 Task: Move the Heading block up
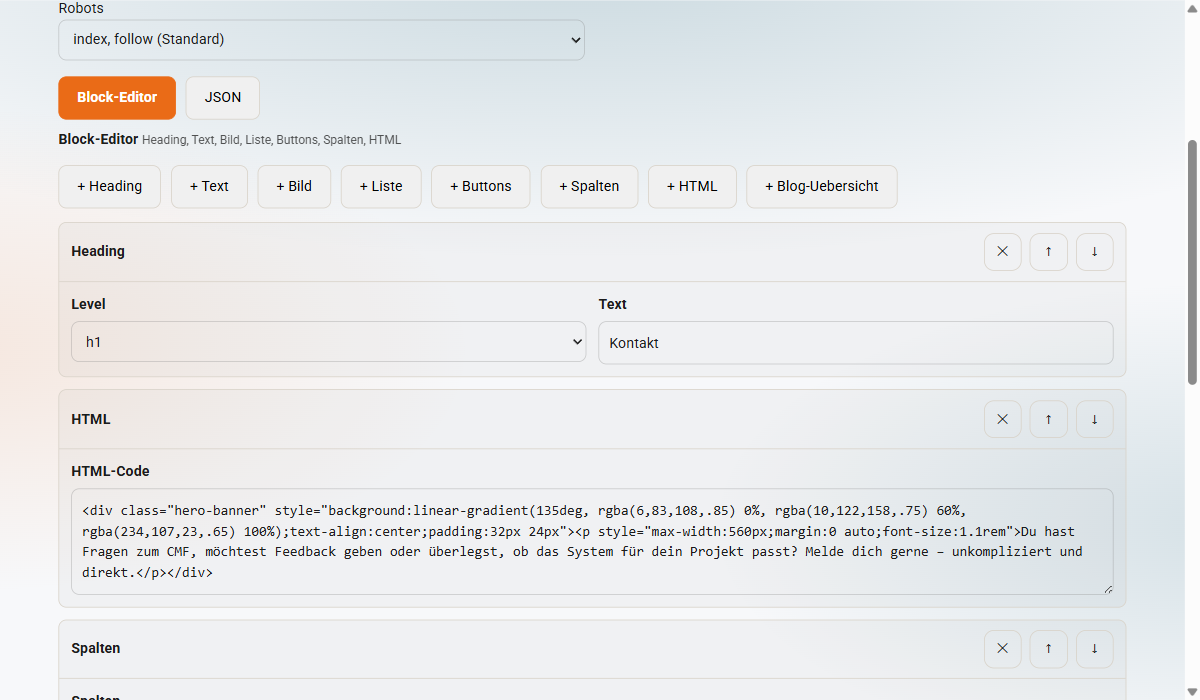coord(1048,251)
